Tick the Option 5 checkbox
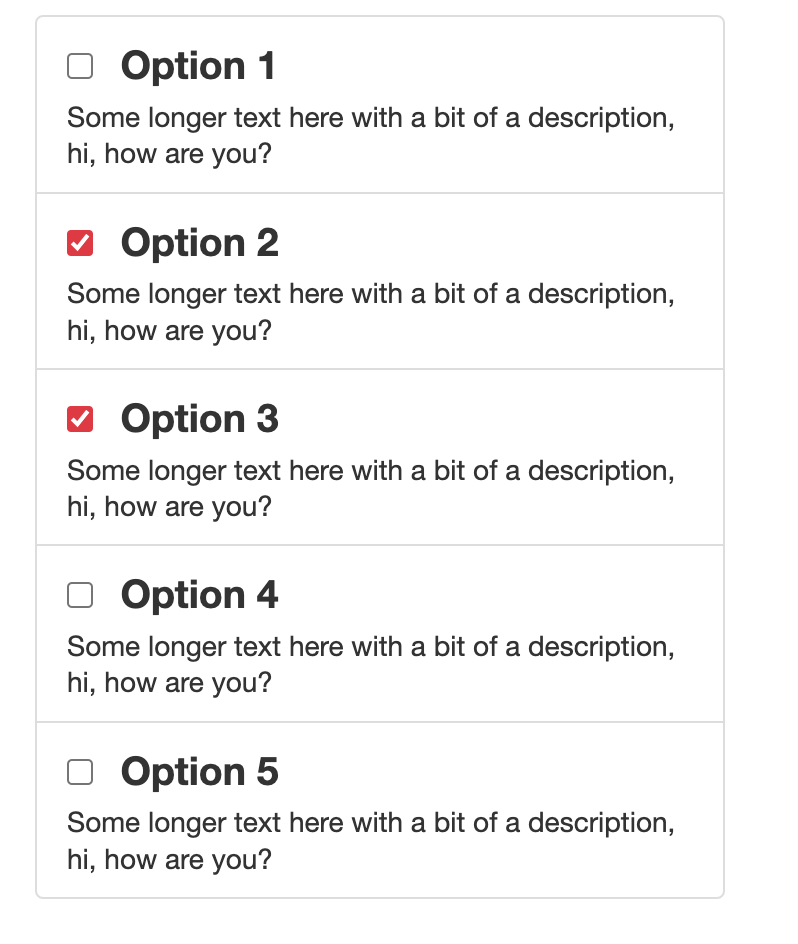Viewport: 798px width, 944px height. (x=80, y=772)
